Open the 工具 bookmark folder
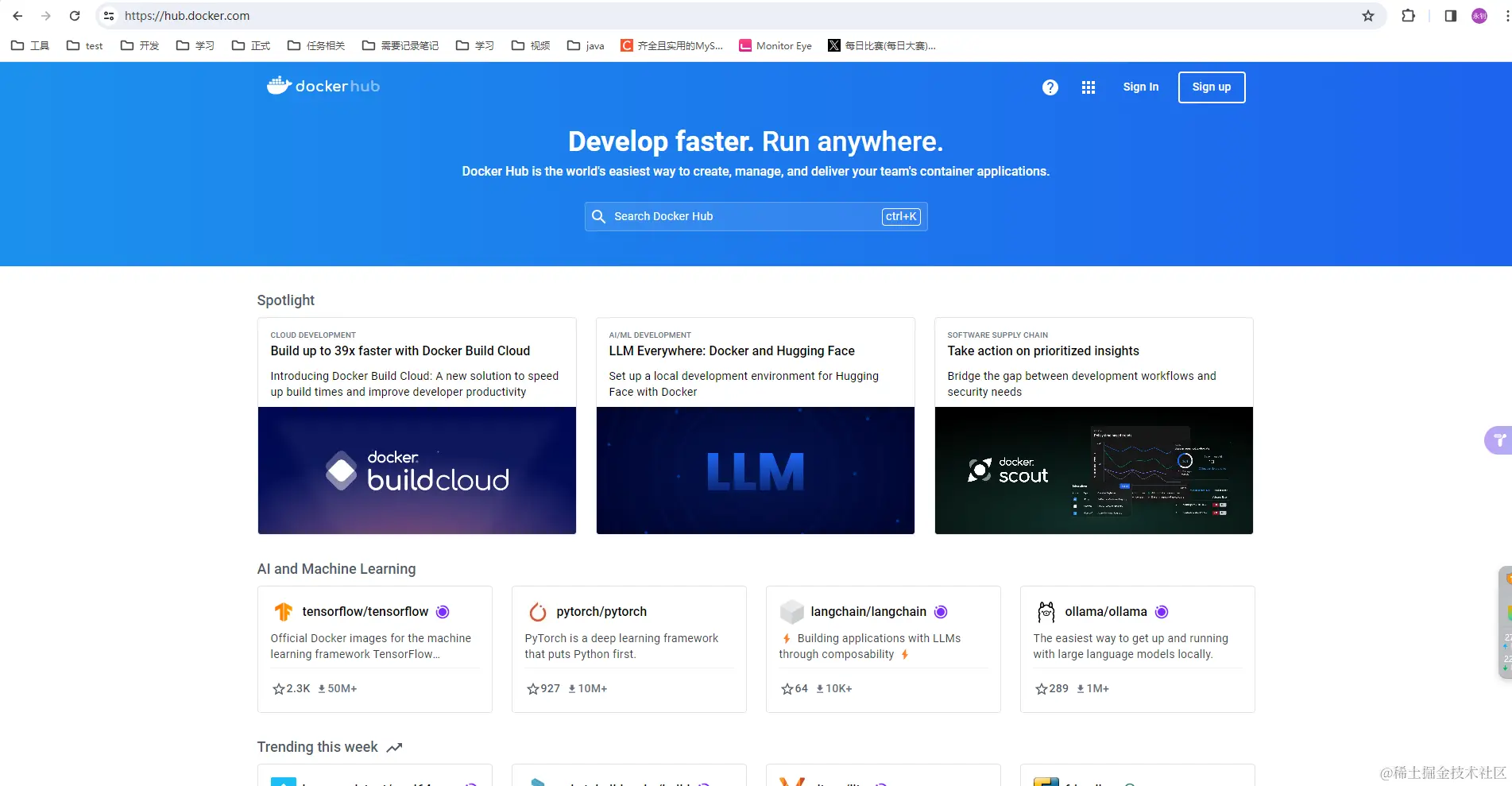Image resolution: width=1512 pixels, height=786 pixels. (x=30, y=45)
